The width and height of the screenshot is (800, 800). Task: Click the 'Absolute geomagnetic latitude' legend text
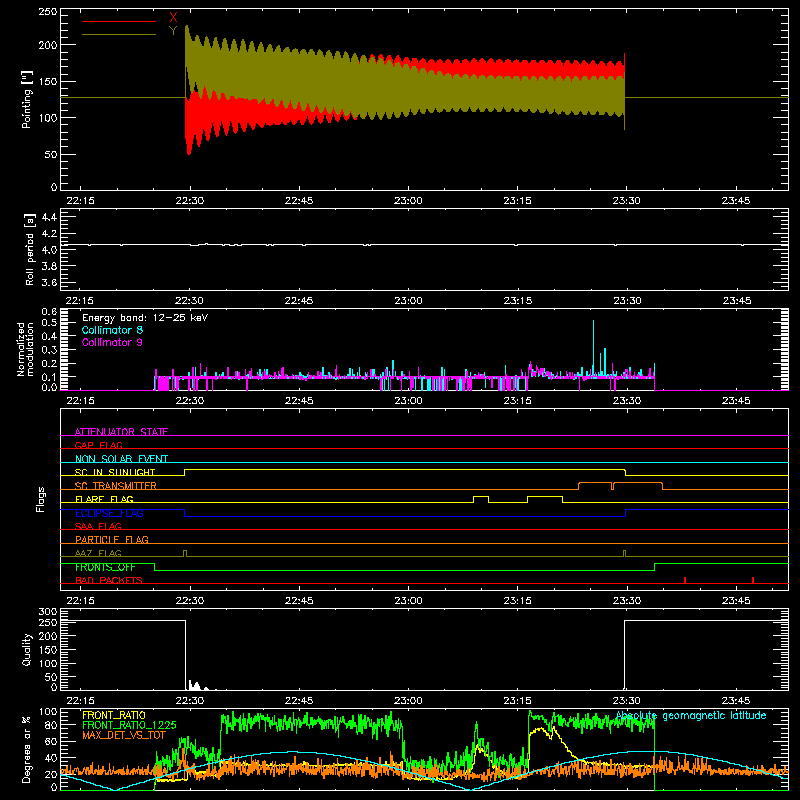691,716
